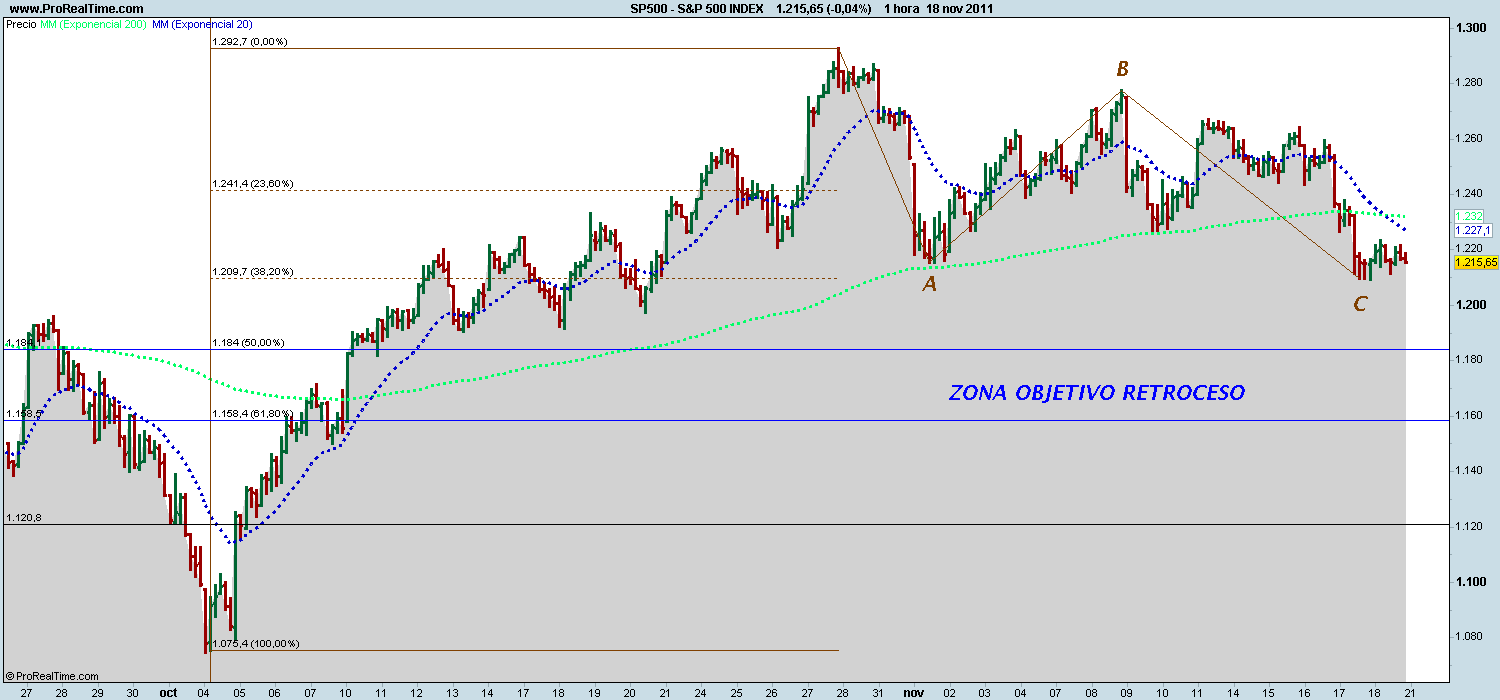Click the yellow current price tag 1.215,65
The height and width of the screenshot is (700, 1500).
click(x=1476, y=262)
